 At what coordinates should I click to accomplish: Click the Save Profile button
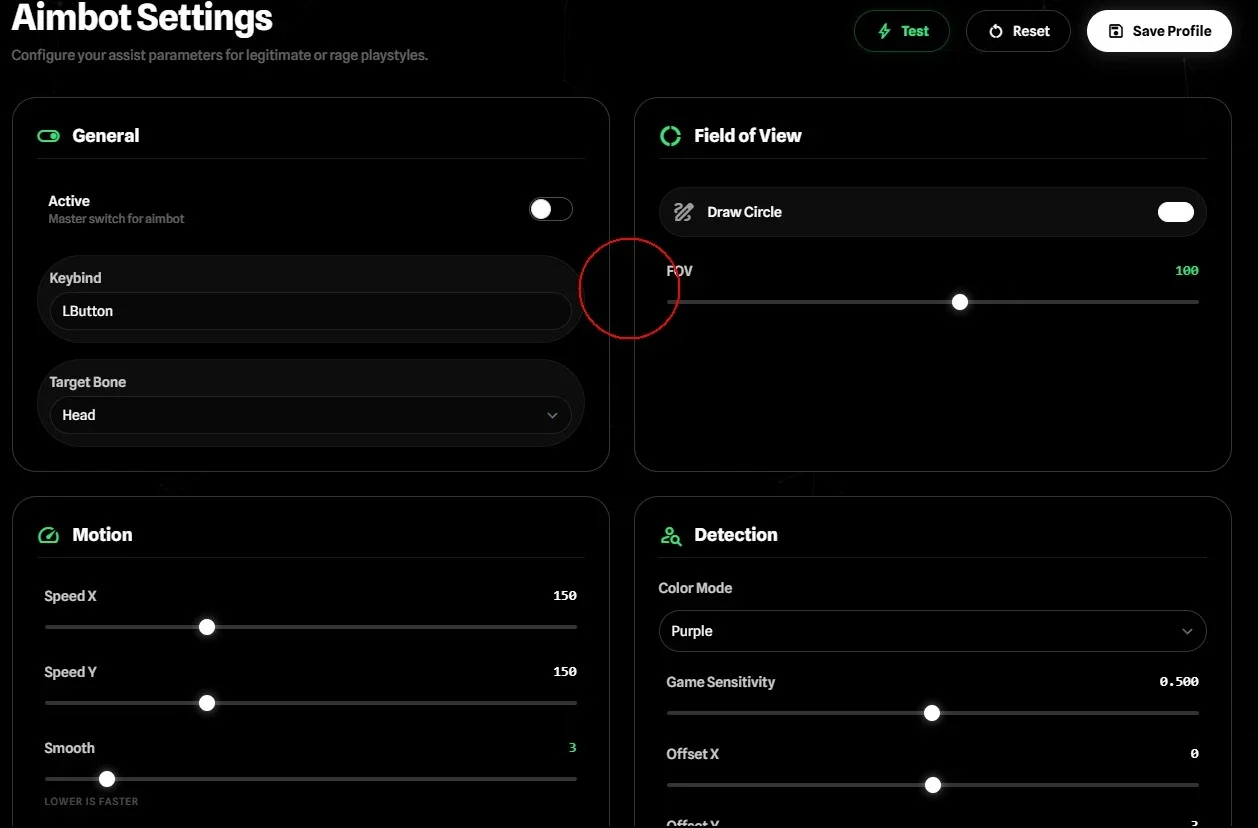tap(1159, 31)
